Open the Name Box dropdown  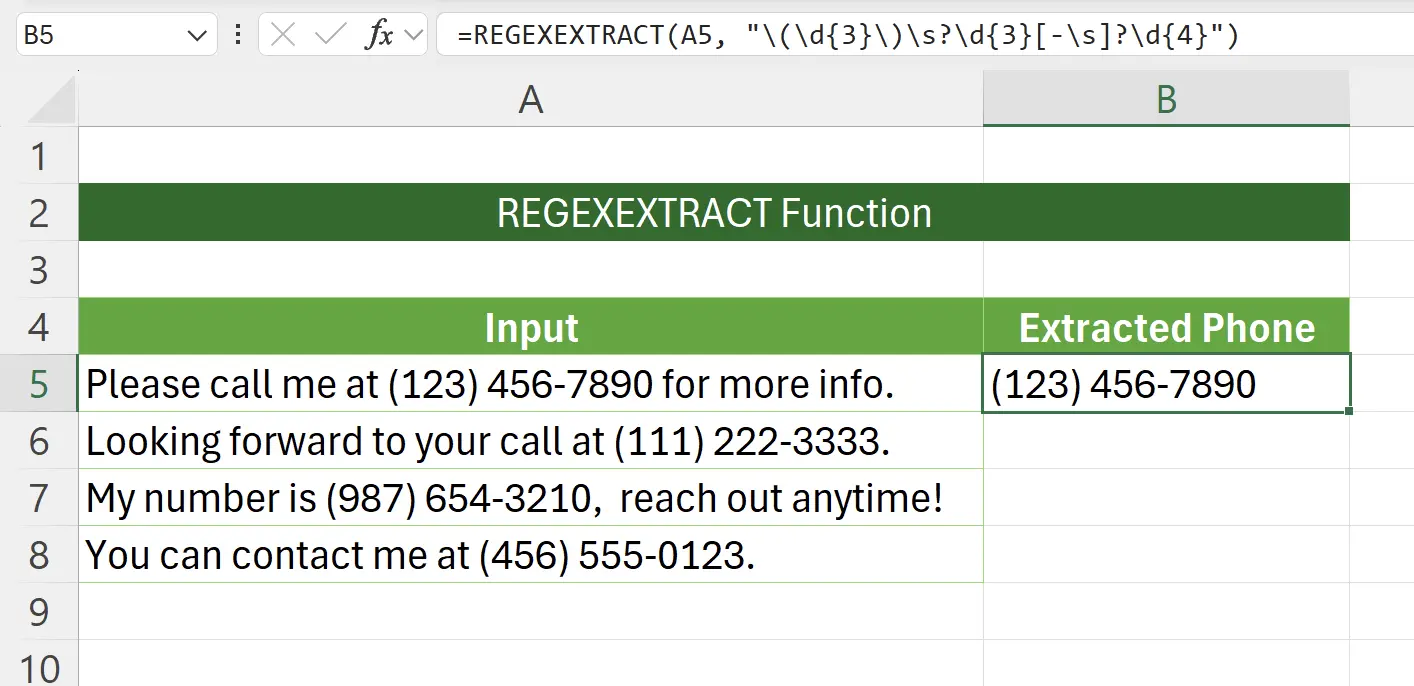[196, 34]
